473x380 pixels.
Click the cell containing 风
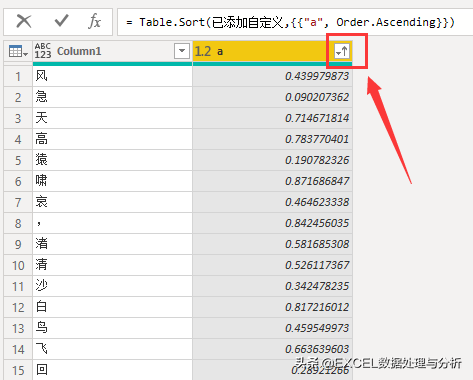(x=112, y=76)
